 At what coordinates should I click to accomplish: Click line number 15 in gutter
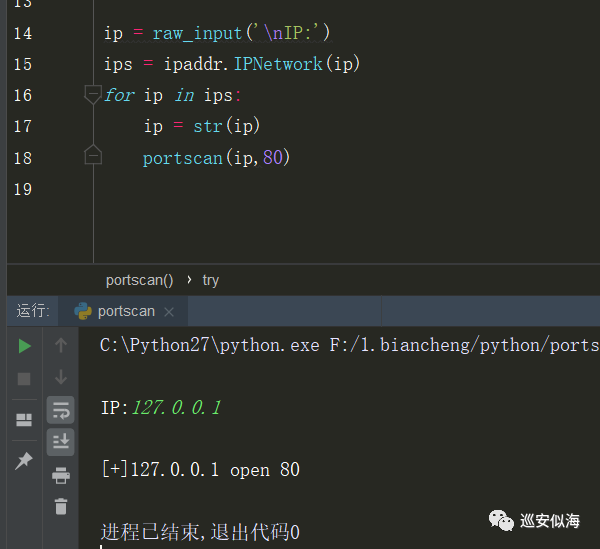click(23, 64)
